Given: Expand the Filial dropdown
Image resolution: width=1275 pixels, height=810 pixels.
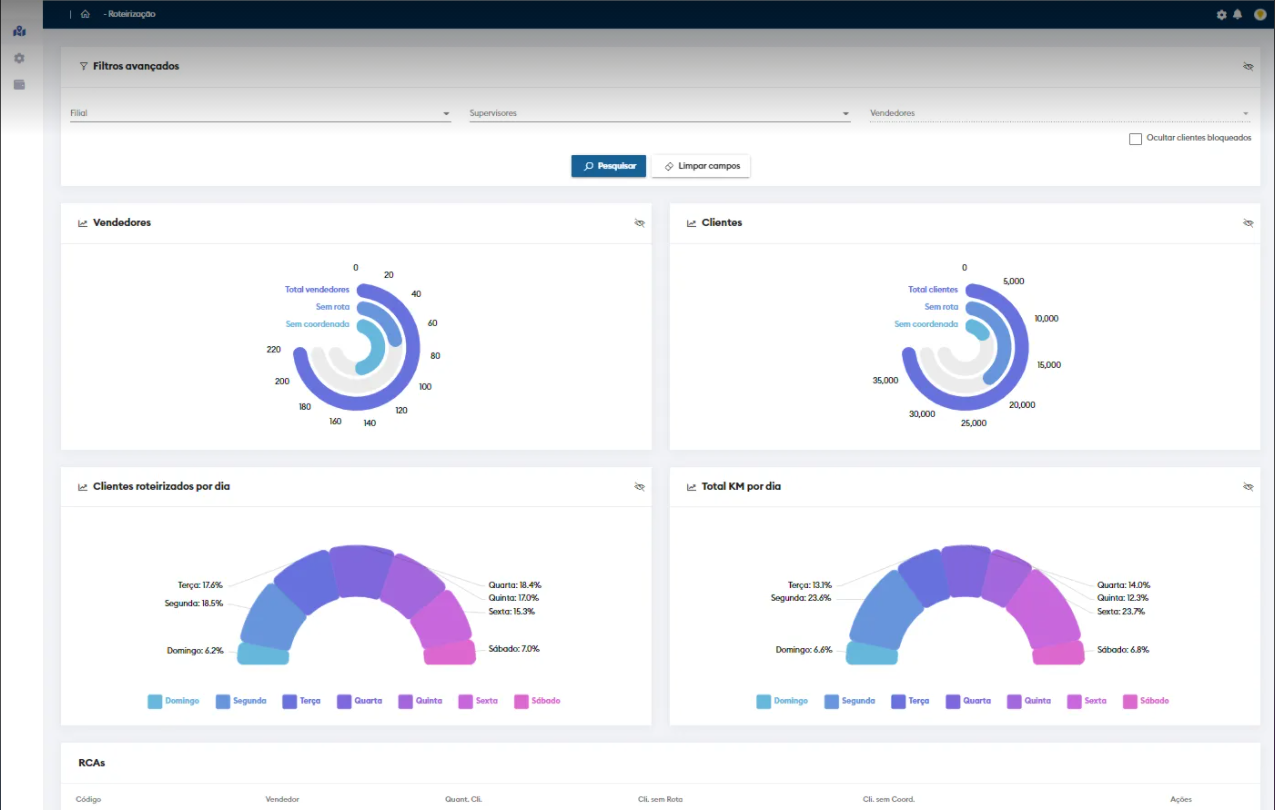Looking at the screenshot, I should 446,114.
